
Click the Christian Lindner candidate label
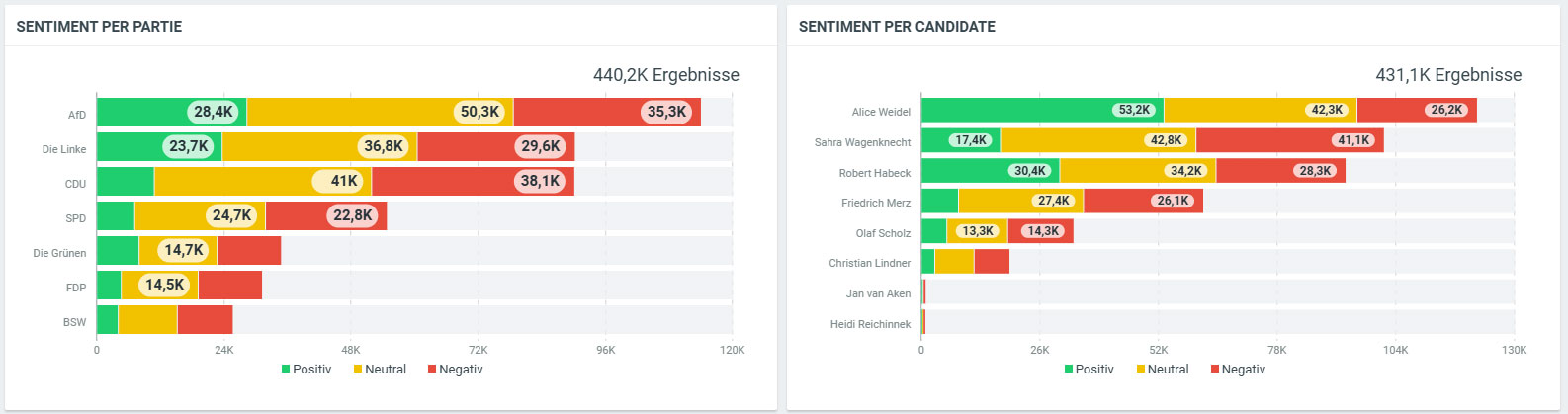[x=870, y=264]
